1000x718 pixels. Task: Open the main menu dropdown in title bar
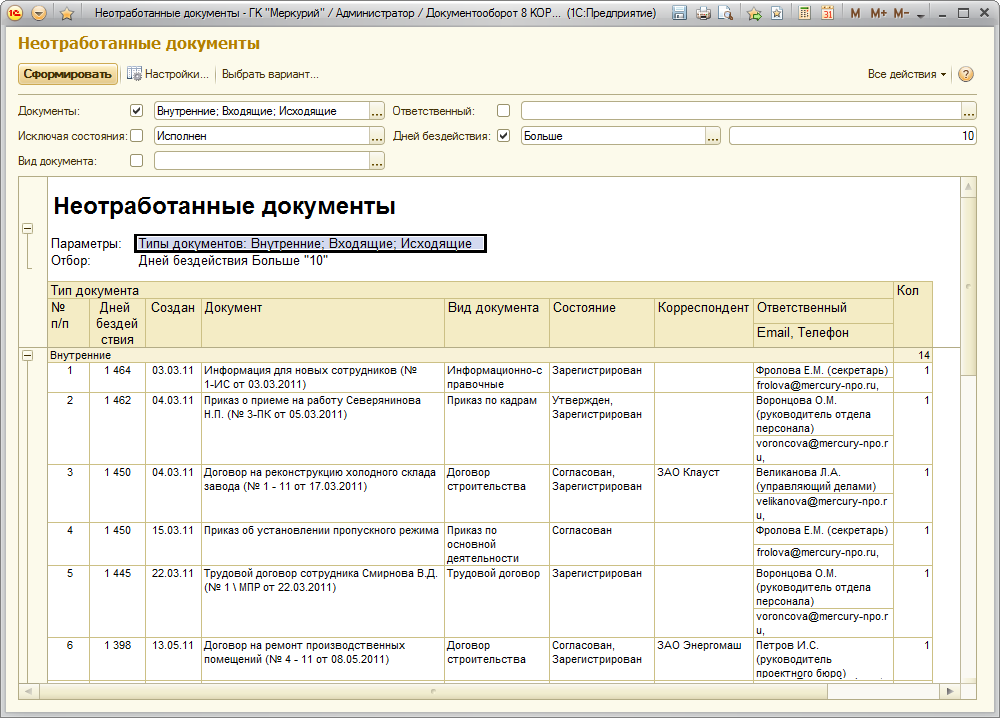(x=39, y=13)
